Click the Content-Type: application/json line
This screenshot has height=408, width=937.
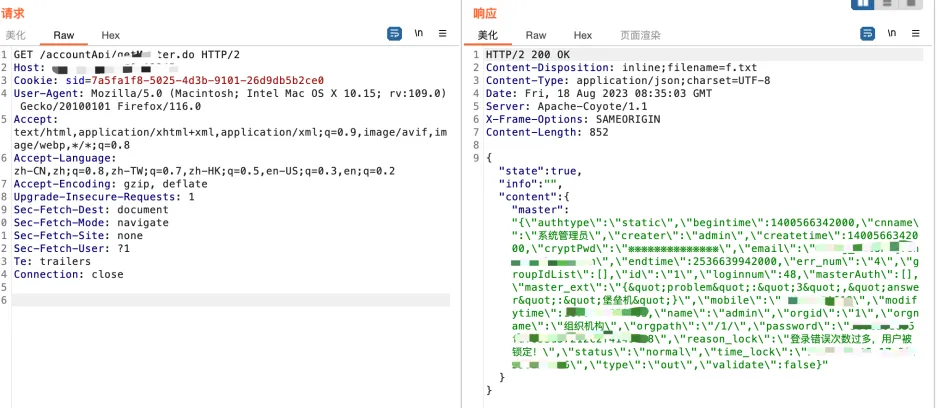tap(628, 81)
